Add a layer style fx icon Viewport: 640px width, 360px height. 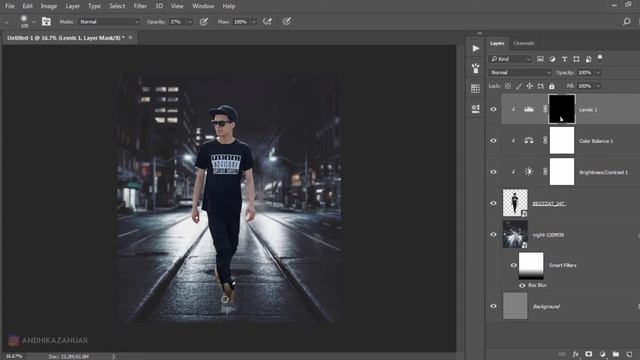(576, 354)
